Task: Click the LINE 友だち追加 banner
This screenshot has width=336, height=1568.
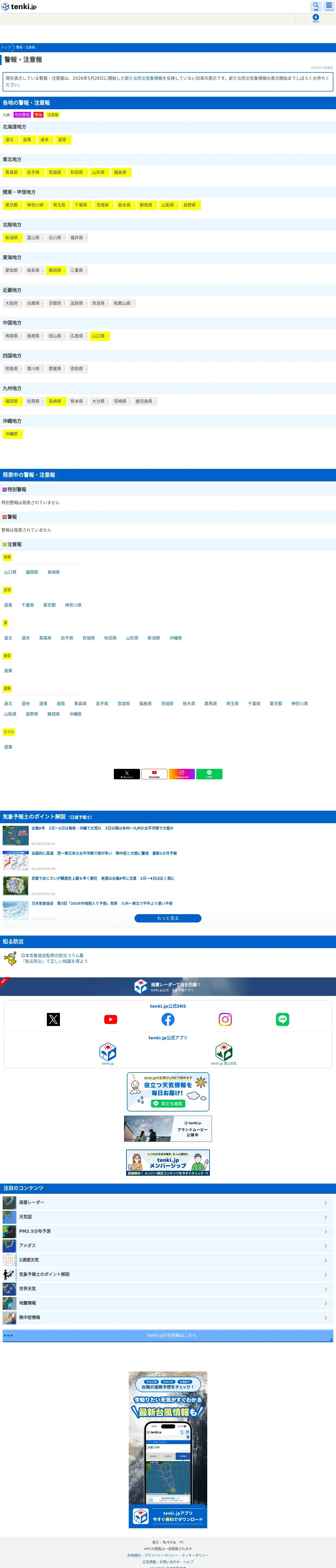Action: (x=168, y=1092)
